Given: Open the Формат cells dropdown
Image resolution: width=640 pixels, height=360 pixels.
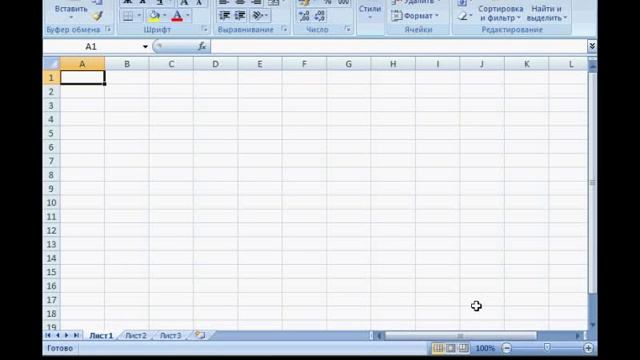Looking at the screenshot, I should tap(415, 16).
